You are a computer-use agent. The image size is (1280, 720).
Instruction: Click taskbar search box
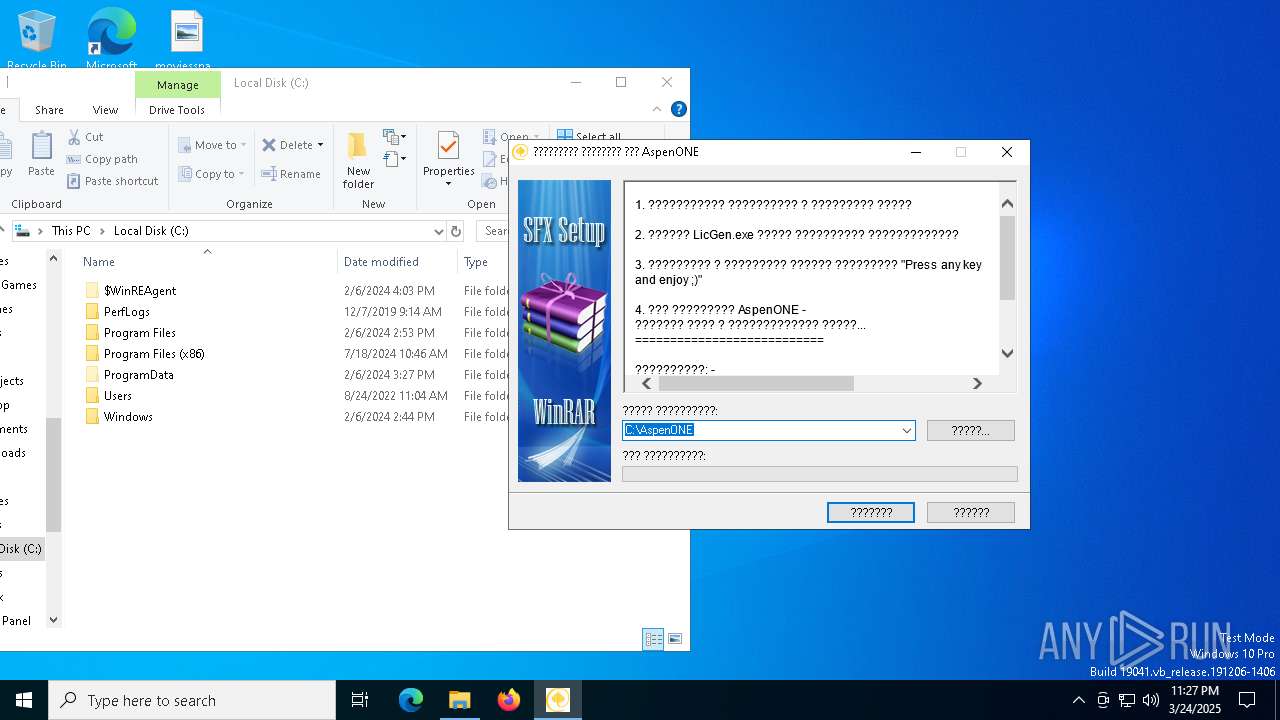tap(192, 700)
